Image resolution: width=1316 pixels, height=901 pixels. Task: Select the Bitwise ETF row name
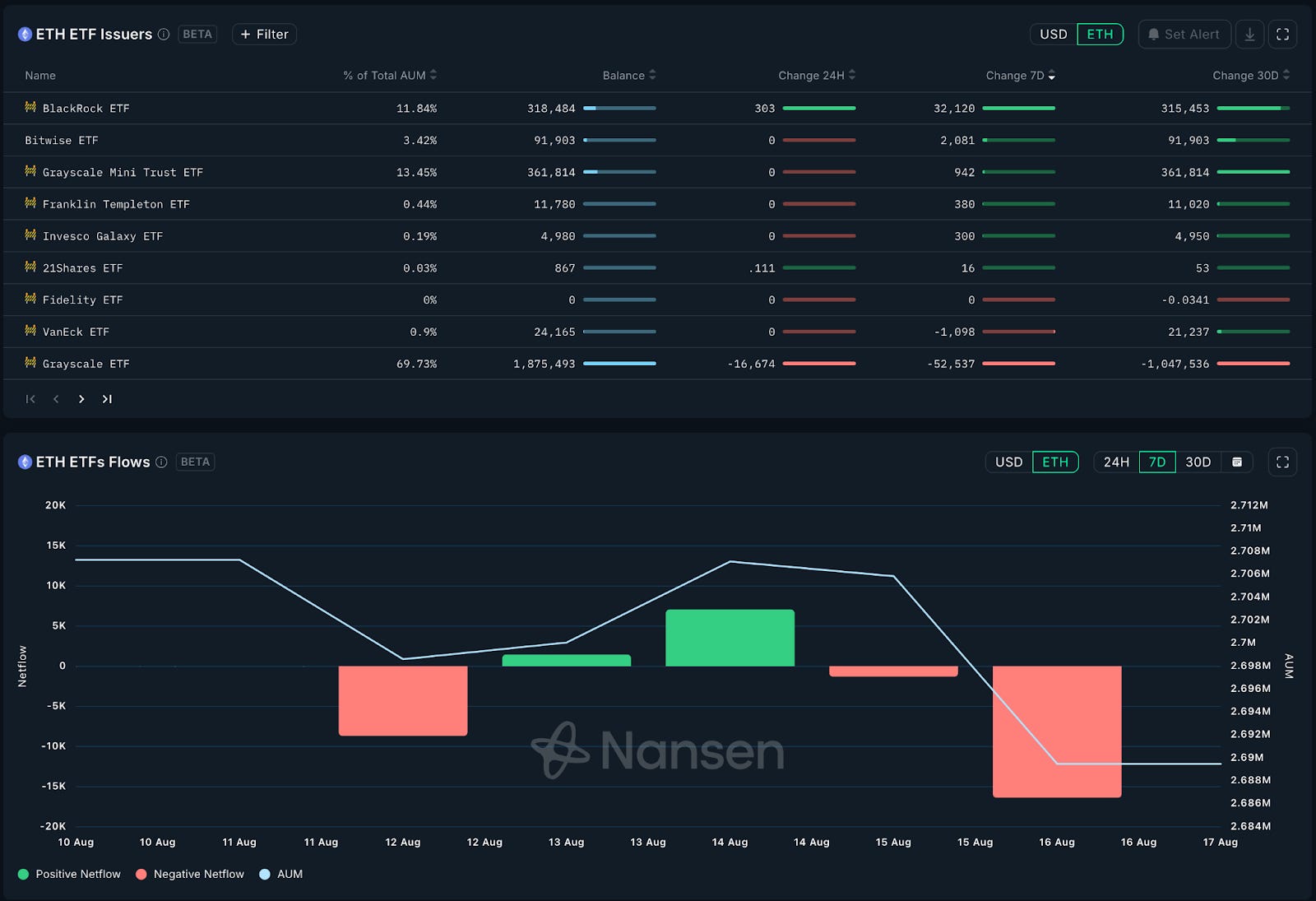click(62, 141)
